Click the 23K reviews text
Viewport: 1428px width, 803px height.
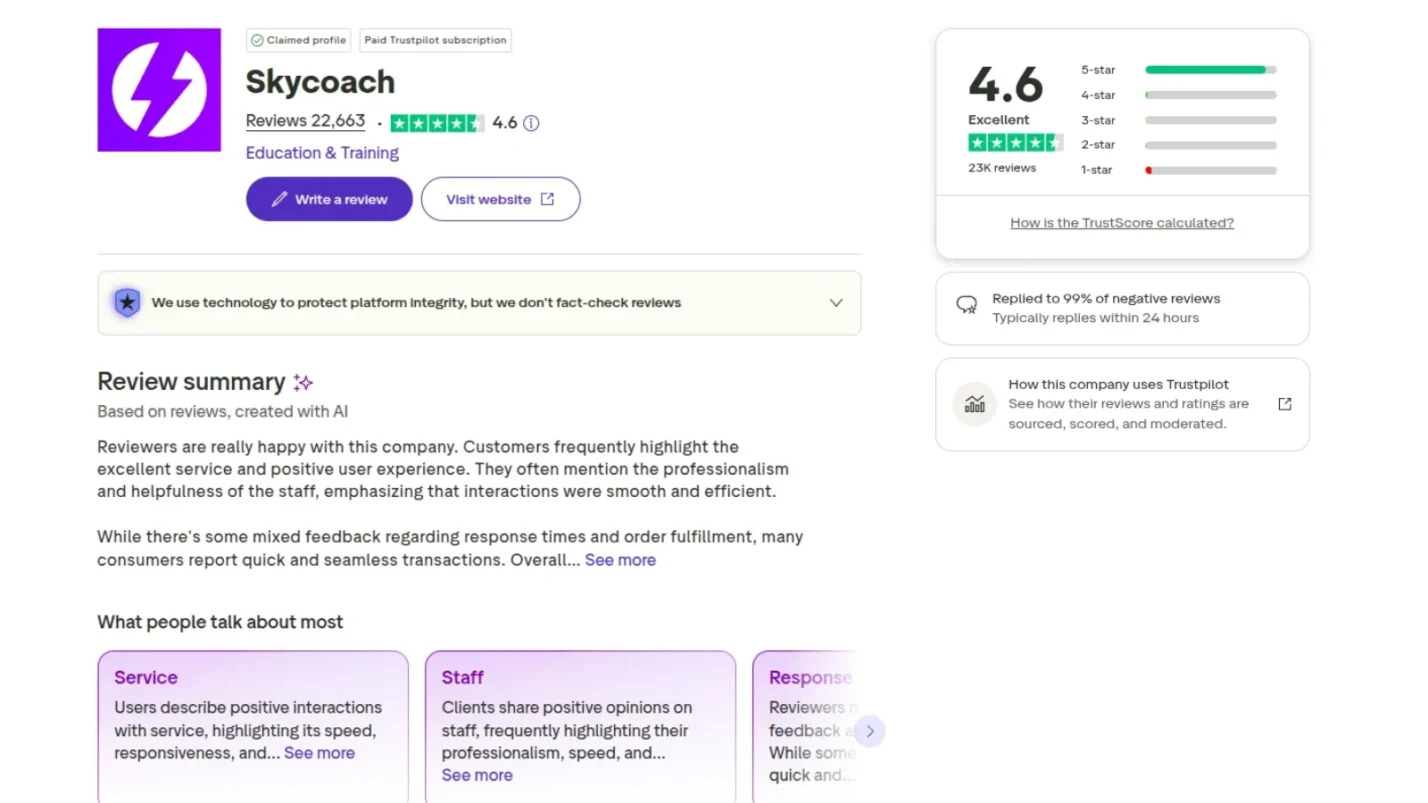pyautogui.click(x=1002, y=168)
